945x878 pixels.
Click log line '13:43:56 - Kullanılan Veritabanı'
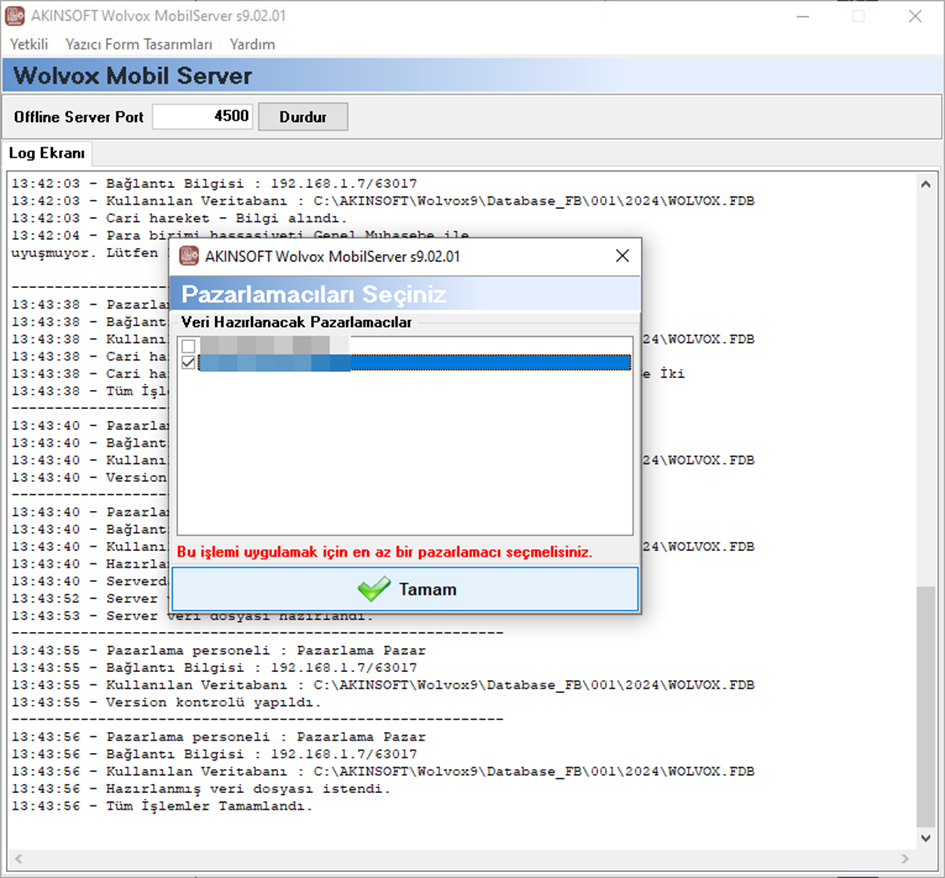[x=383, y=771]
